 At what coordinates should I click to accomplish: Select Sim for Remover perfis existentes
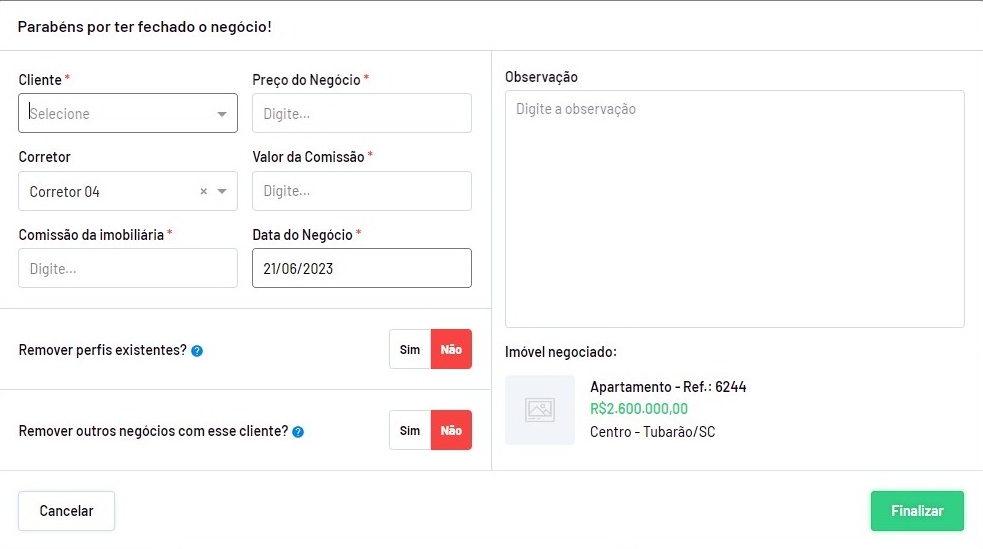click(410, 349)
